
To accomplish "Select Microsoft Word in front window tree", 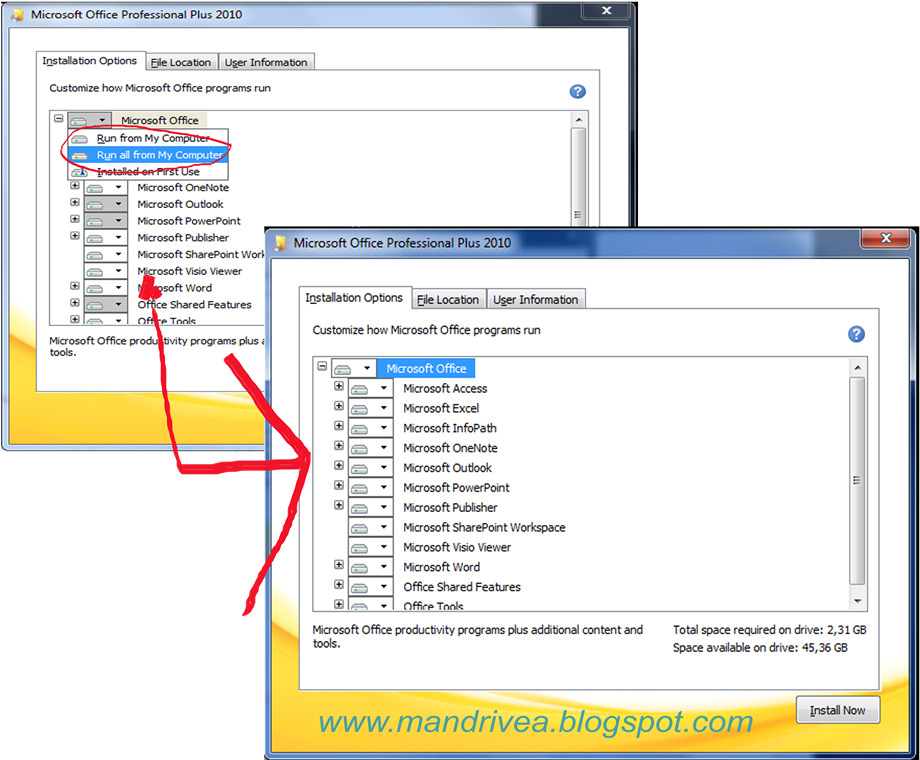I will [x=441, y=568].
